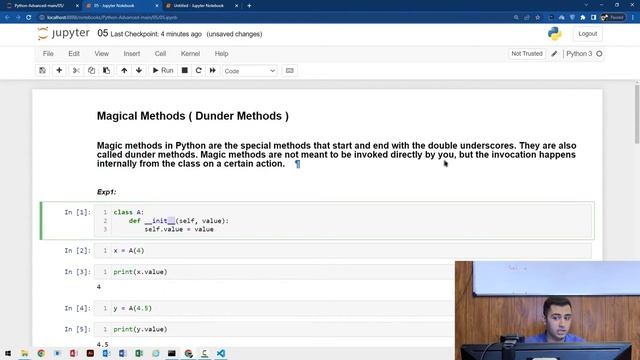Move selected cell up with the up arrow

pos(124,71)
